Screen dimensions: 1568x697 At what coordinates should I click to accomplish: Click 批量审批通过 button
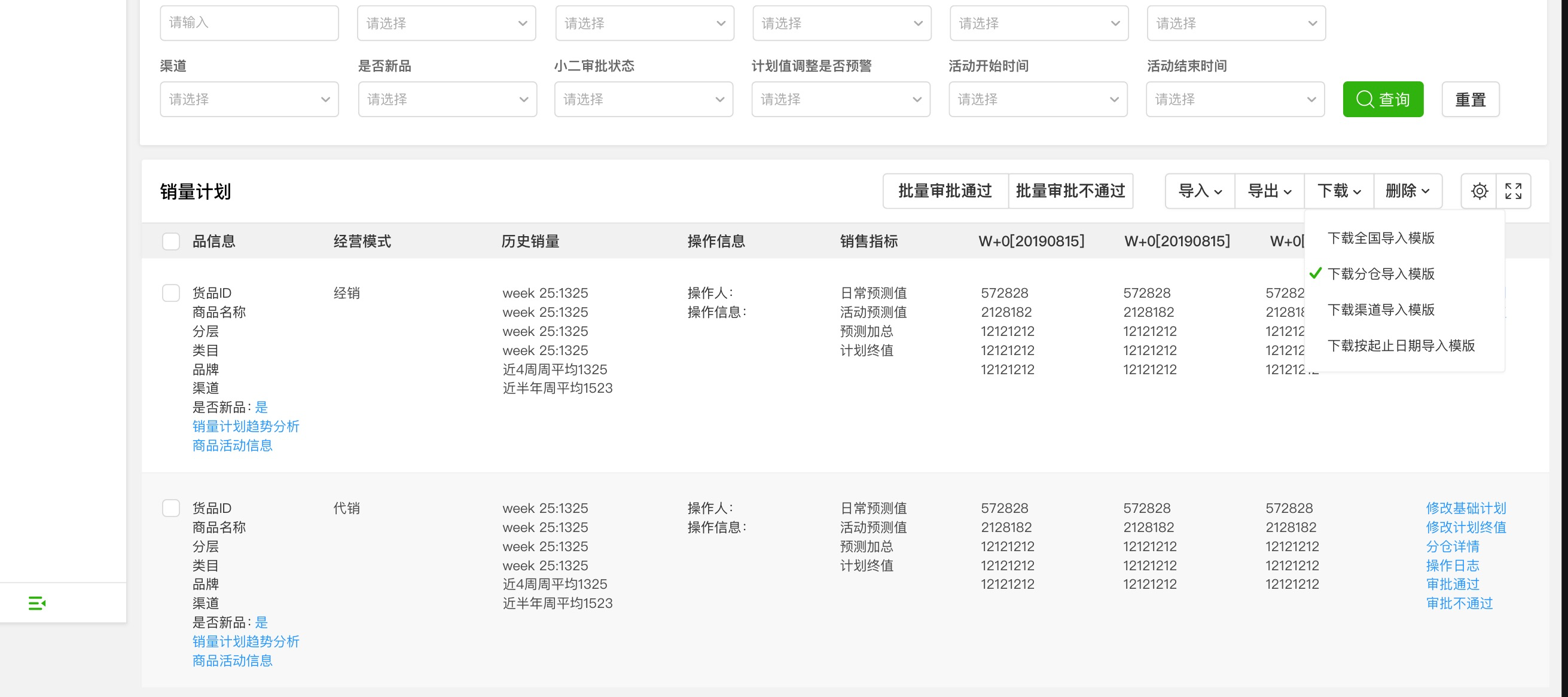pos(945,191)
